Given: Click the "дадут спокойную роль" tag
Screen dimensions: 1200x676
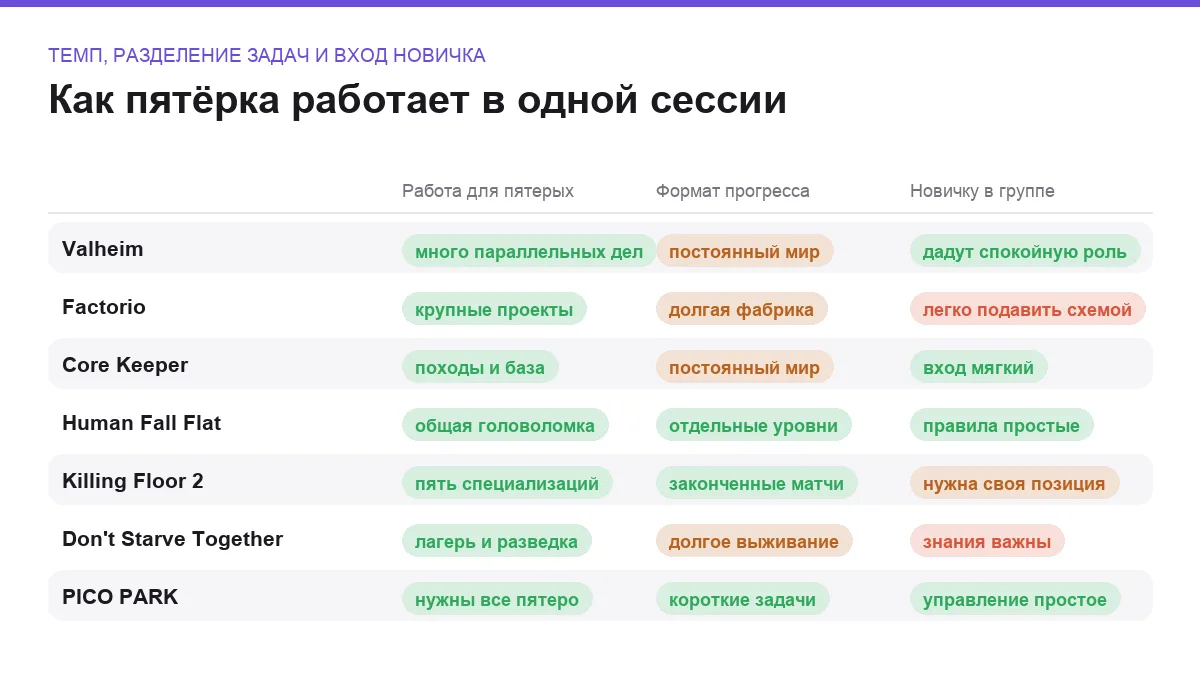Looking at the screenshot, I should (x=1025, y=251).
